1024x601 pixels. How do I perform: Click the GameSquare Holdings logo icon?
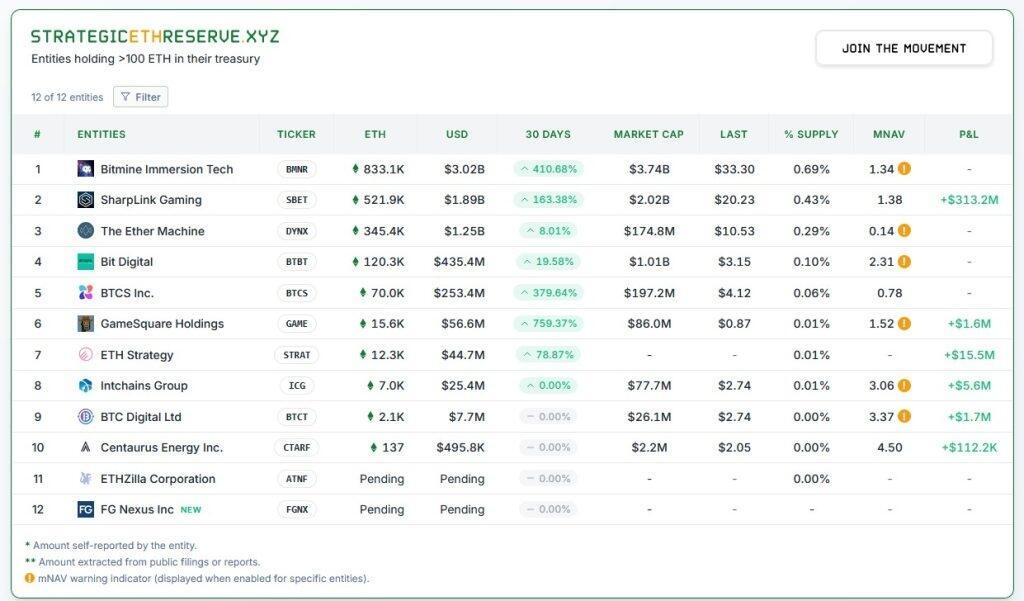(85, 324)
